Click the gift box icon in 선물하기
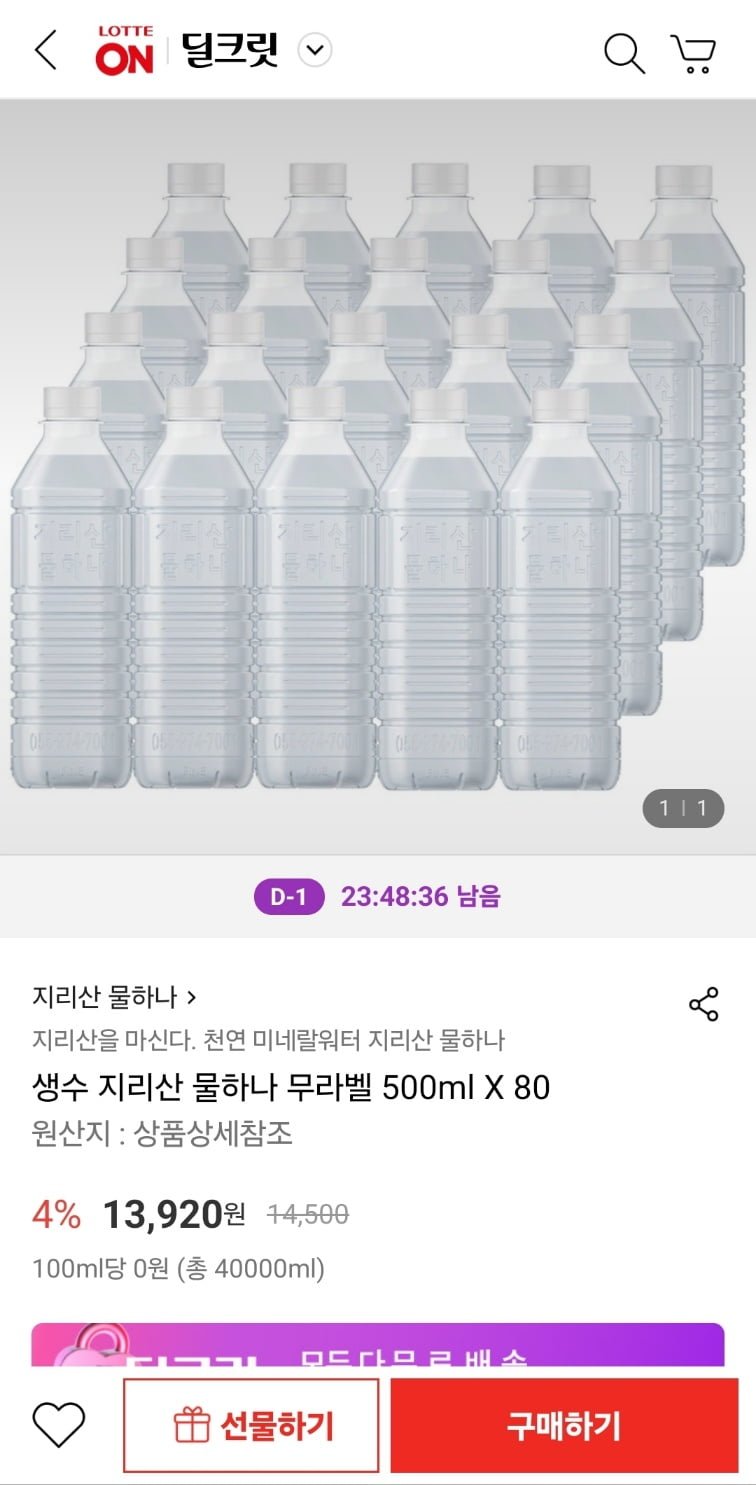This screenshot has width=756, height=1485. click(191, 1426)
